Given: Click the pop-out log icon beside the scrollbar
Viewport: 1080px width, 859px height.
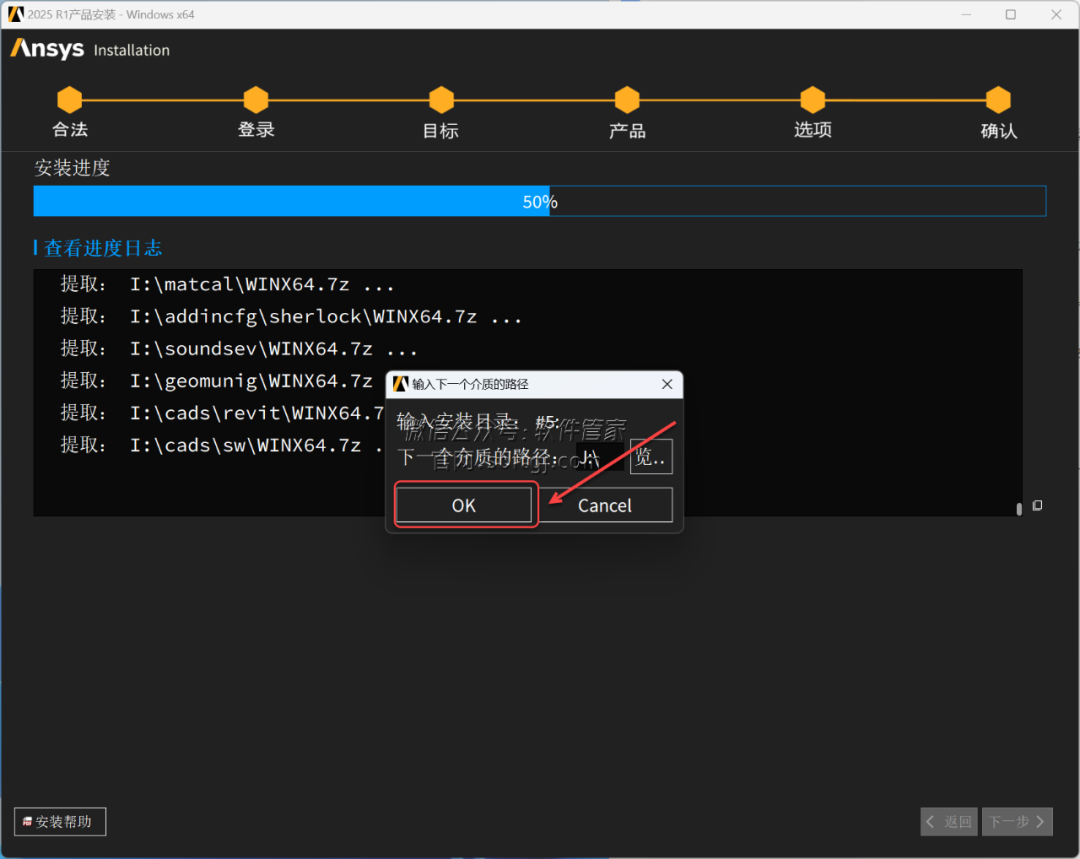Looking at the screenshot, I should pyautogui.click(x=1037, y=506).
